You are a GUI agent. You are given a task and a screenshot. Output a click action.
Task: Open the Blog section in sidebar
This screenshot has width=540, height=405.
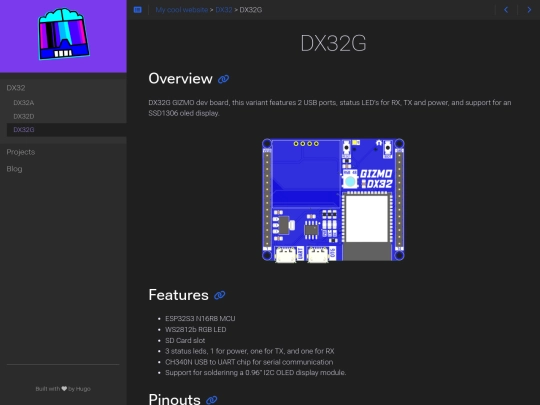[14, 169]
